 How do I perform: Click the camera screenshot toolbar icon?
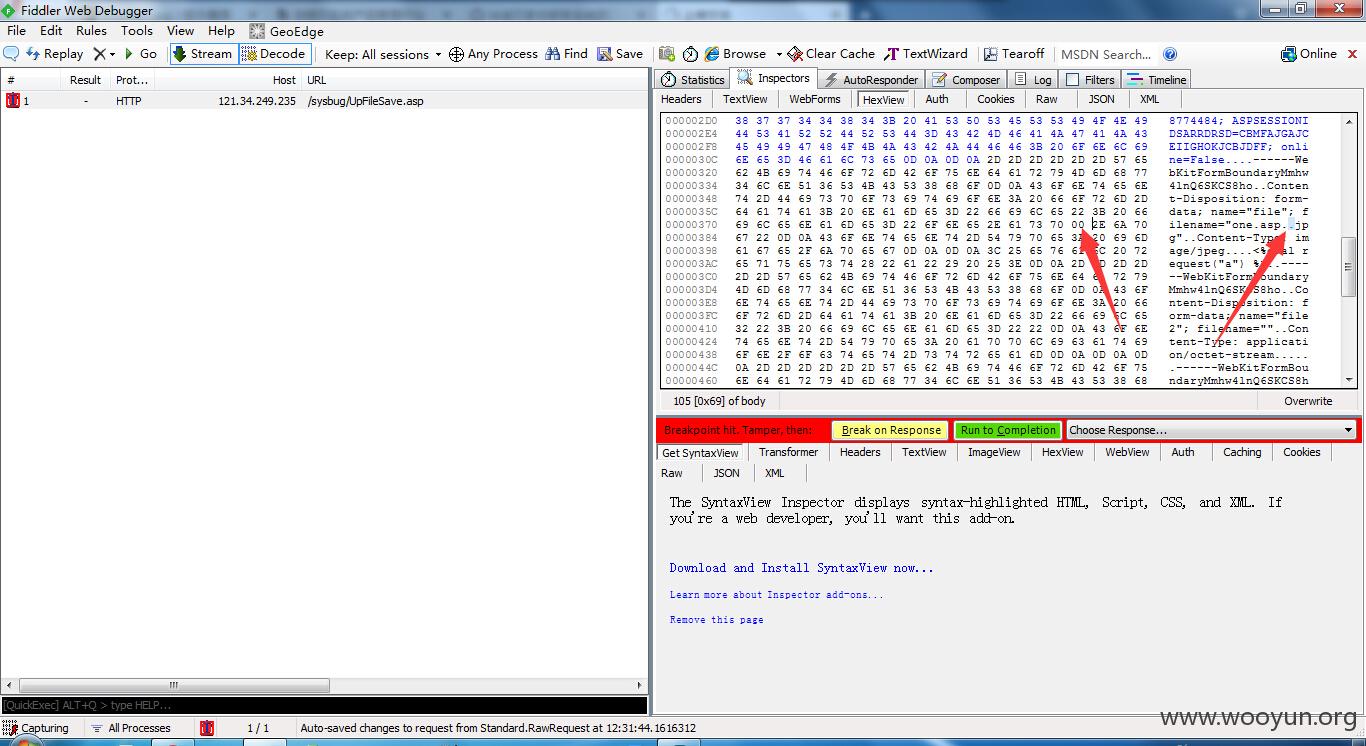tap(667, 54)
